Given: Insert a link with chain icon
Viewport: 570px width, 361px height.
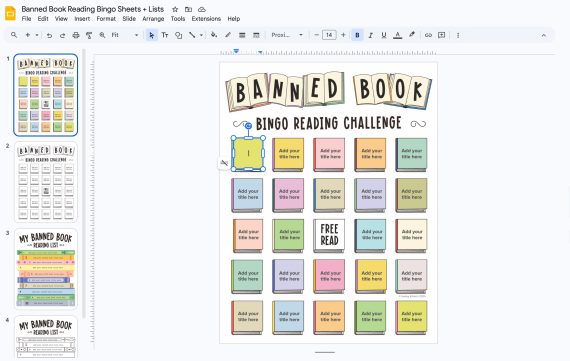Looking at the screenshot, I should [428, 35].
